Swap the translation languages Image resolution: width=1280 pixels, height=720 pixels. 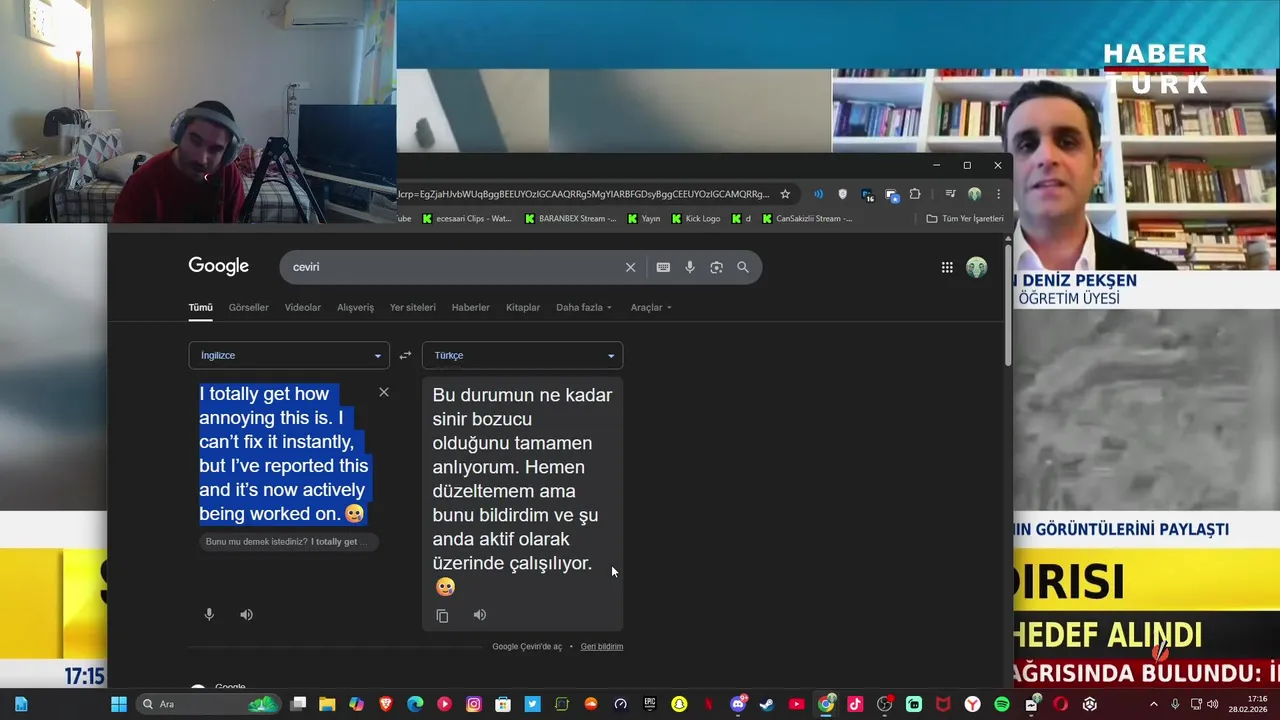tap(405, 355)
